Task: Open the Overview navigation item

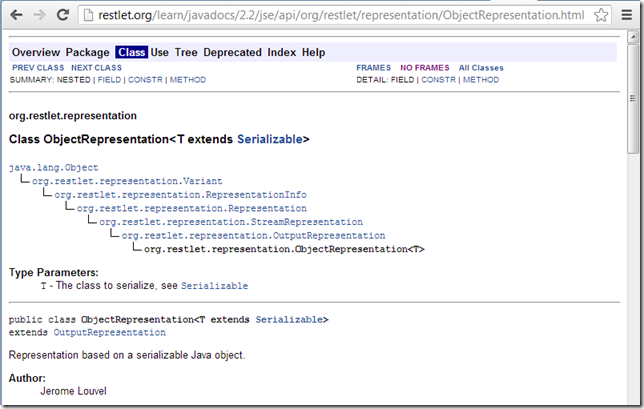Action: click(36, 52)
